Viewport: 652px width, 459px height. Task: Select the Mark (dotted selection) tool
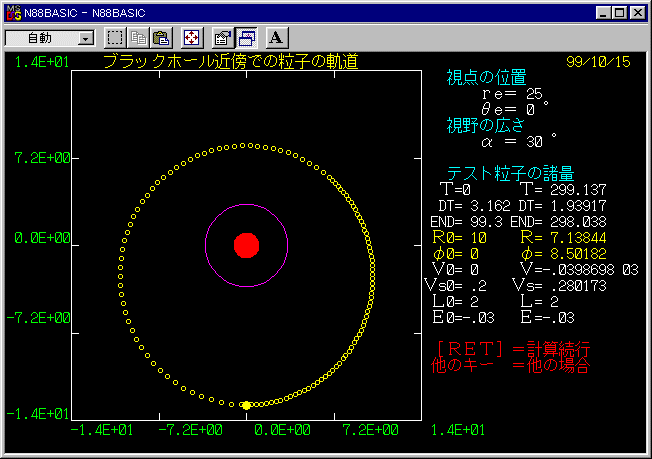[116, 38]
